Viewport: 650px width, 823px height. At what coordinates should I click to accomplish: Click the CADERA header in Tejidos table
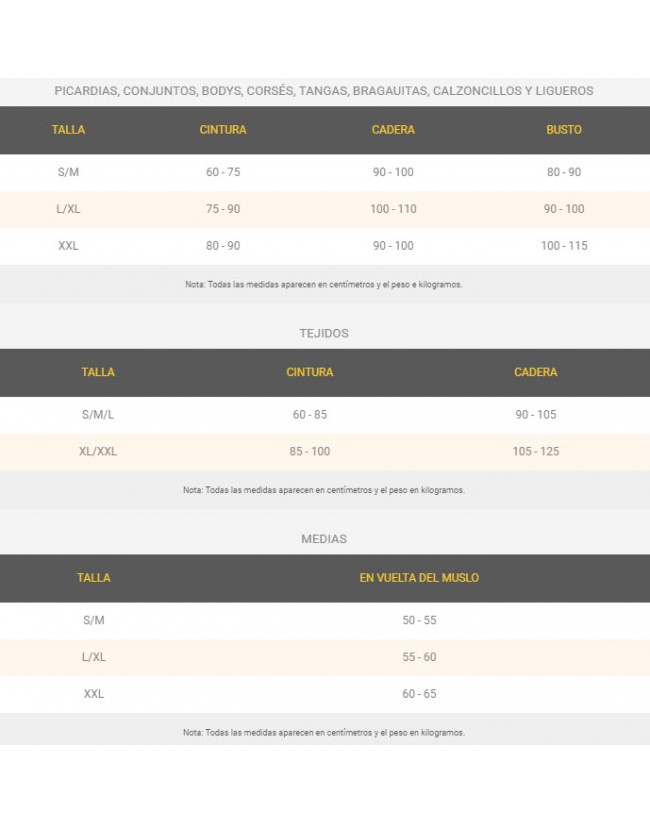point(536,372)
